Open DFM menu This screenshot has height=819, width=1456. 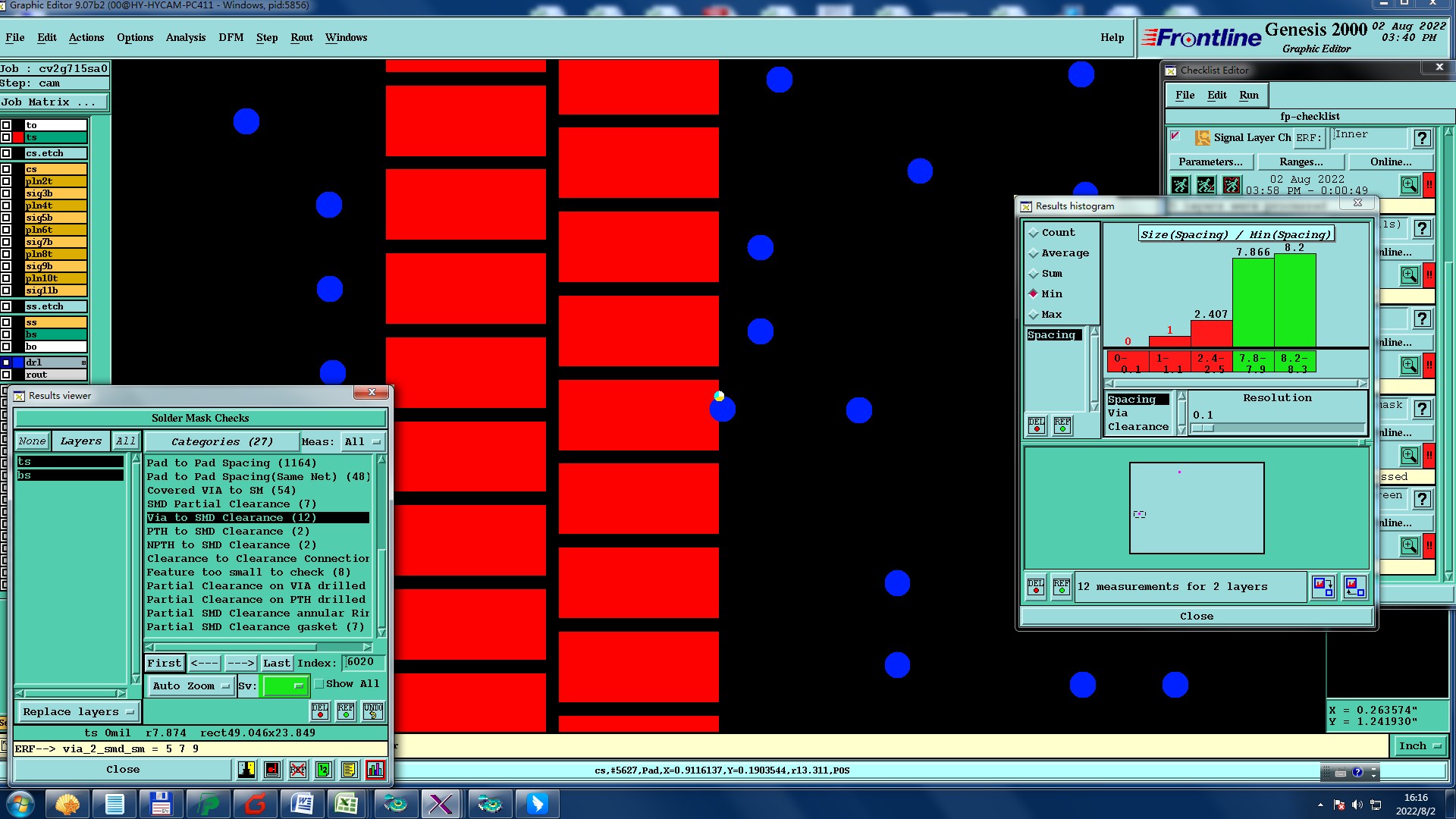[x=231, y=38]
